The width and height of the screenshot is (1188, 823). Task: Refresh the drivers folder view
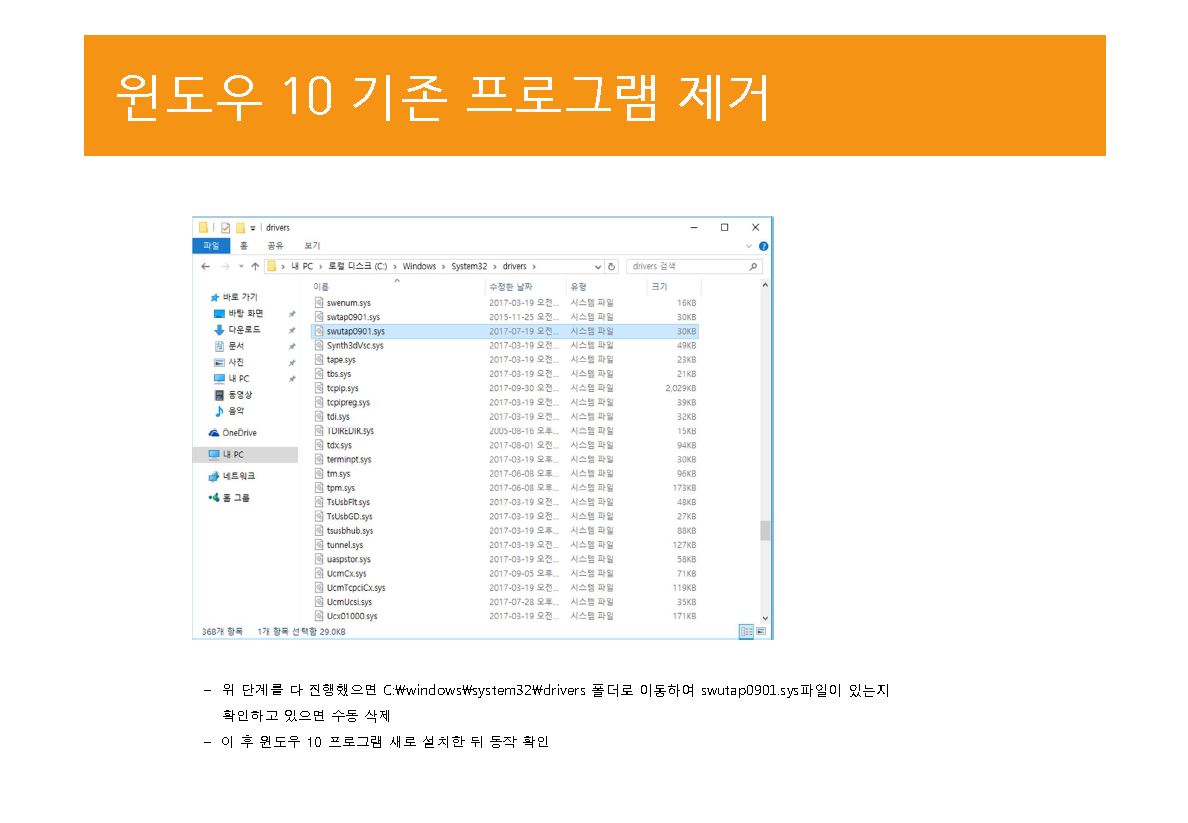[612, 267]
